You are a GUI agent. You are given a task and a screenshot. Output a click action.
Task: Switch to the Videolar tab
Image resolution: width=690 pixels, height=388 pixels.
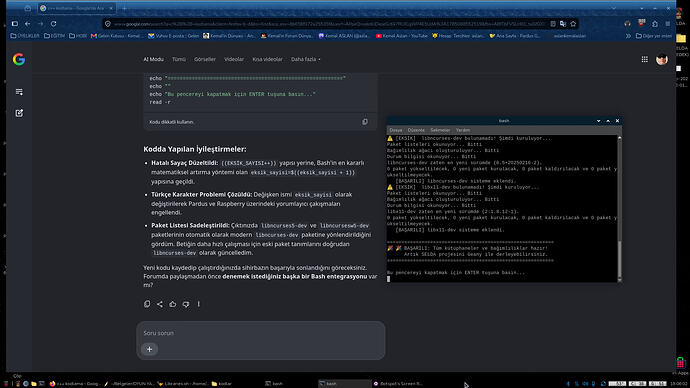pyautogui.click(x=234, y=59)
